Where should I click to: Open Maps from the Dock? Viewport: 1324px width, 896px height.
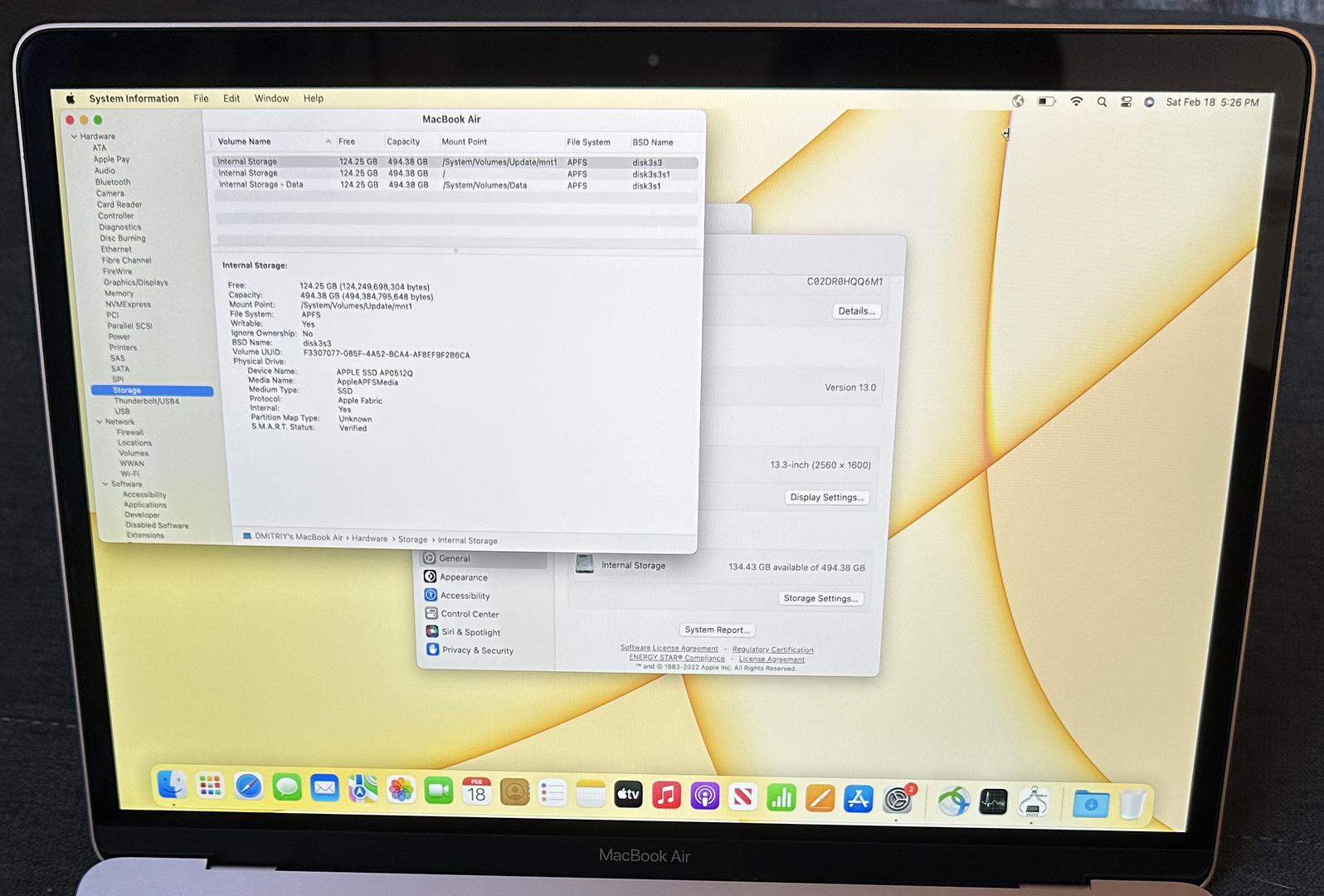tap(363, 789)
